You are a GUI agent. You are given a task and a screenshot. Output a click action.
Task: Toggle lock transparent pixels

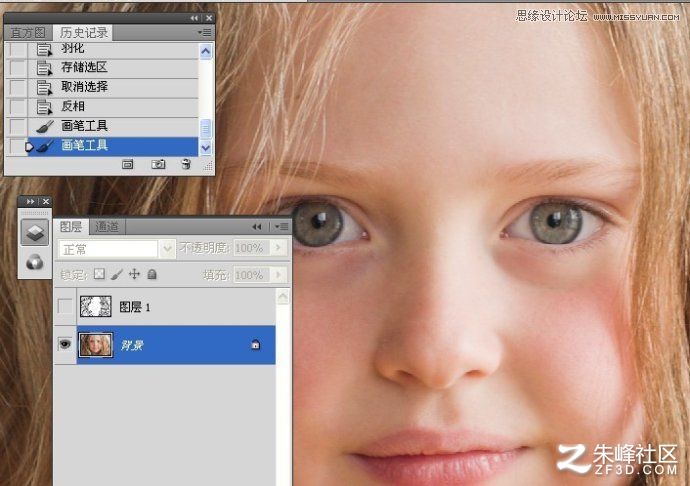pos(100,274)
